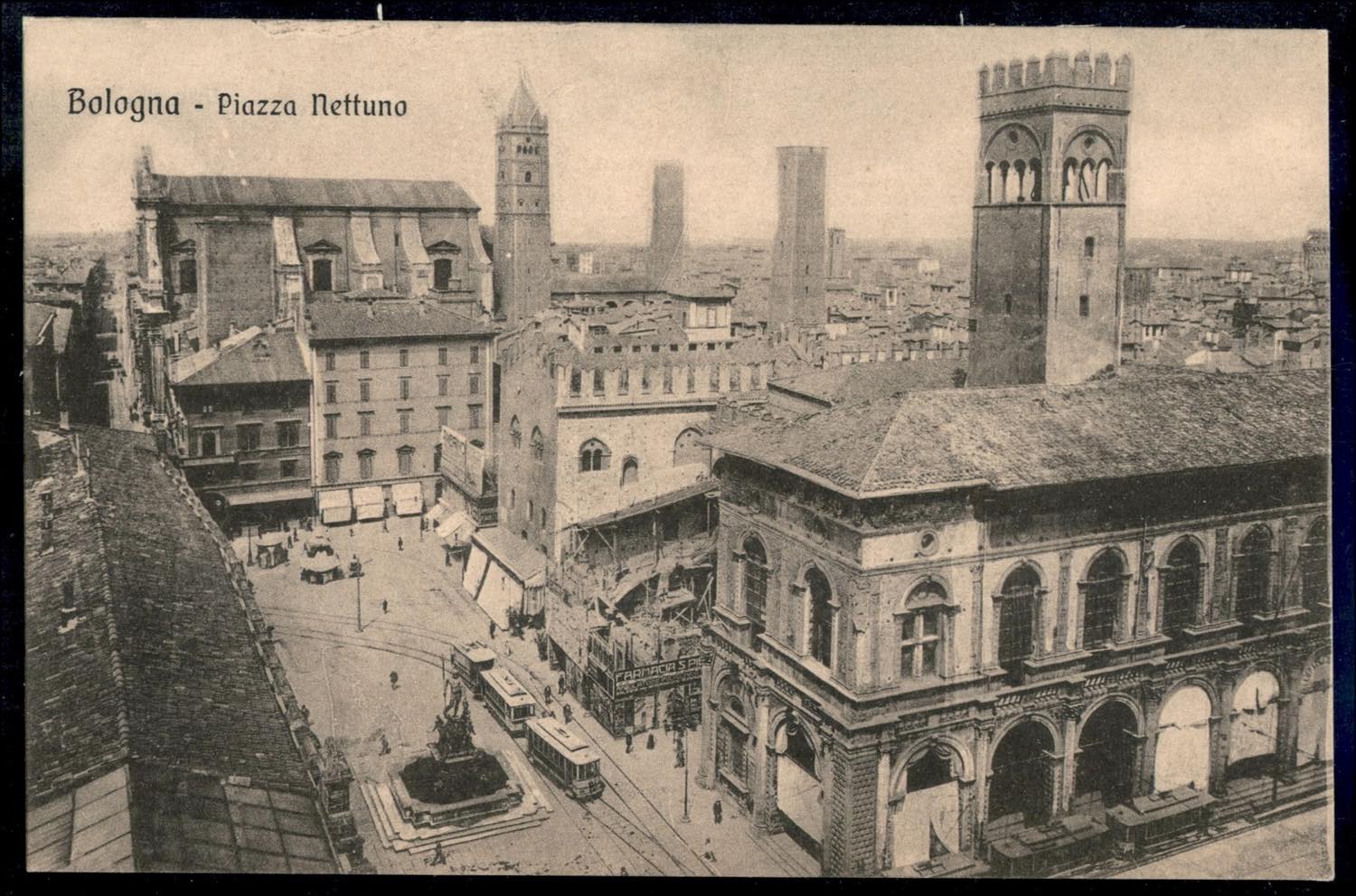
Task: Click the Neptune fountain statue
Action: coord(455,717)
